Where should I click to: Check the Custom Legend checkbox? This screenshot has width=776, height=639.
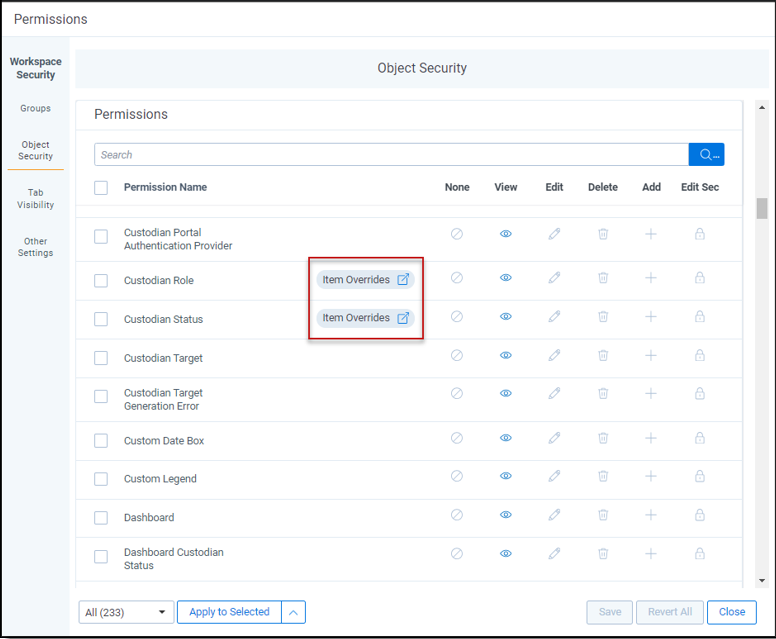[101, 479]
